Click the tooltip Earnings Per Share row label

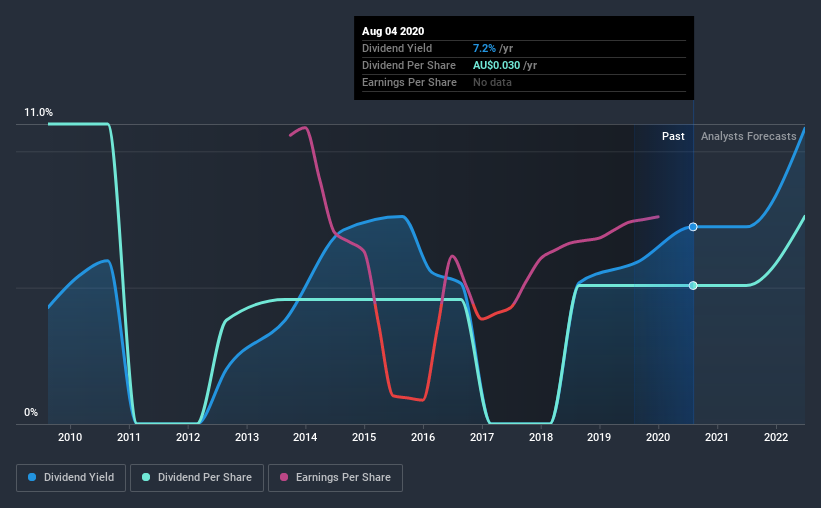point(409,82)
